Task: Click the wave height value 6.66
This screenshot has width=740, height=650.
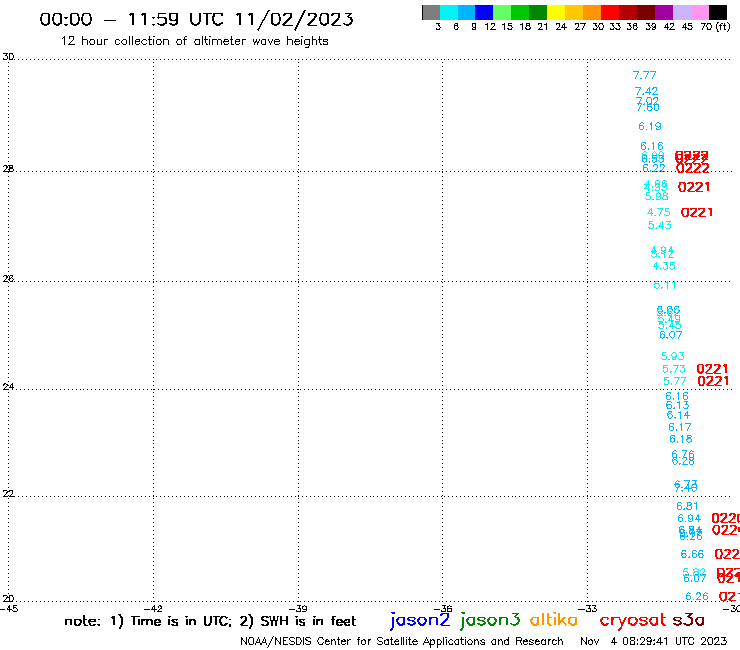Action: (692, 554)
